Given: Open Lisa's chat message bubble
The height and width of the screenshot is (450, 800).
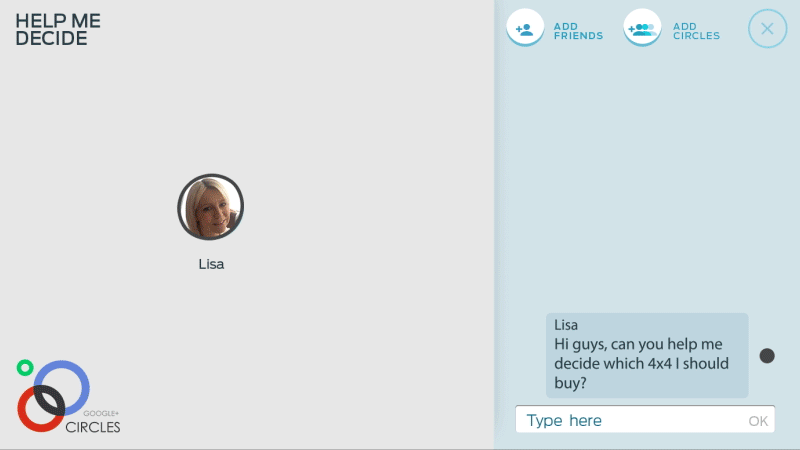Looking at the screenshot, I should (x=647, y=355).
